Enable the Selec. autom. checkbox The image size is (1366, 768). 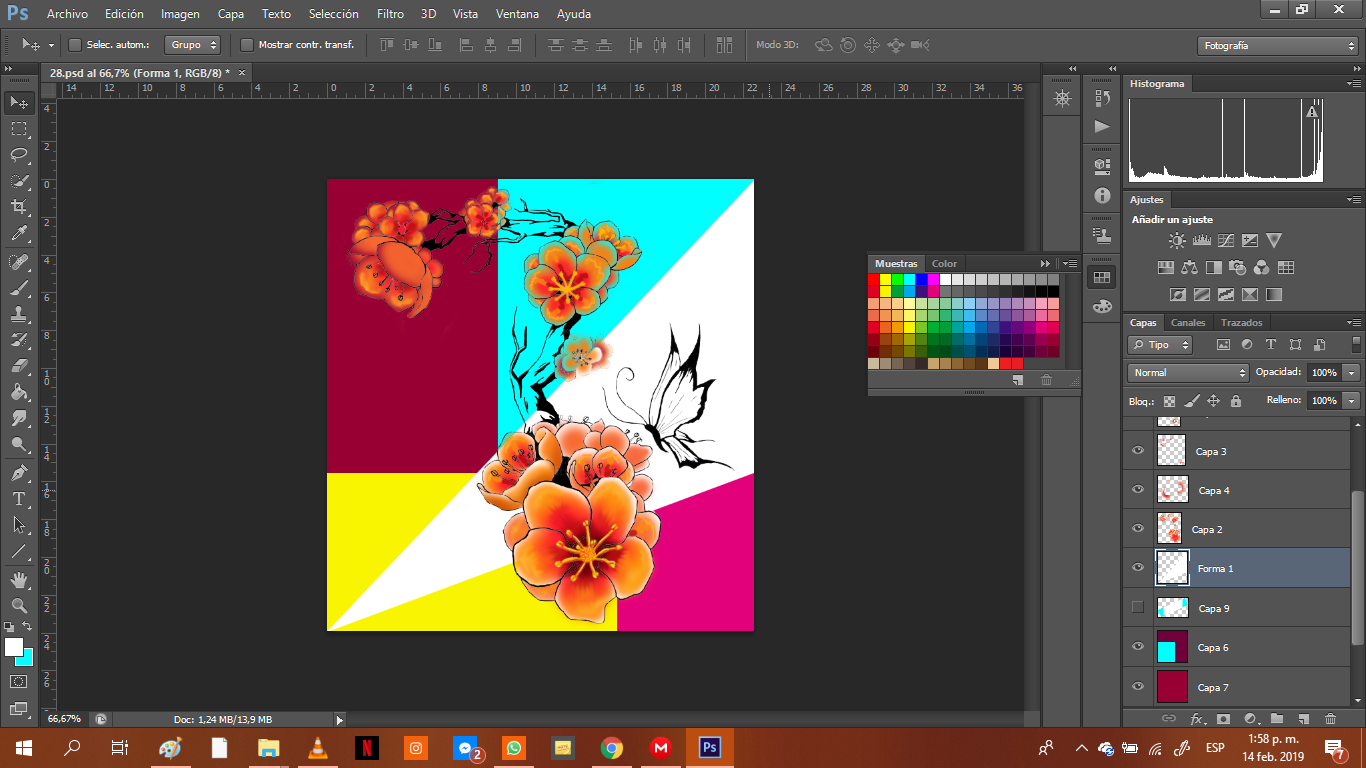(x=75, y=45)
